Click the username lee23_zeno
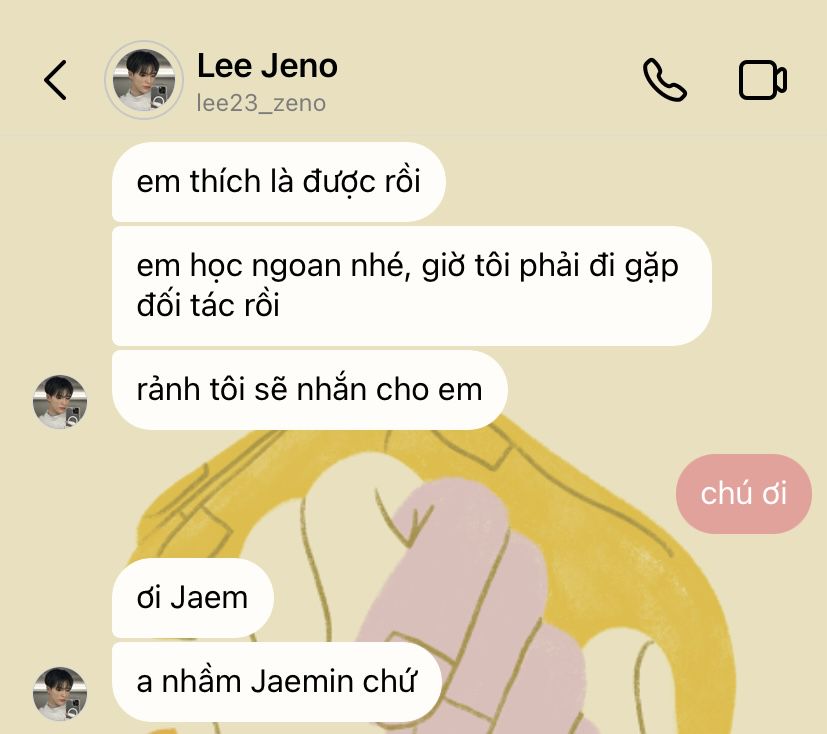Viewport: 827px width, 734px height. pyautogui.click(x=261, y=103)
